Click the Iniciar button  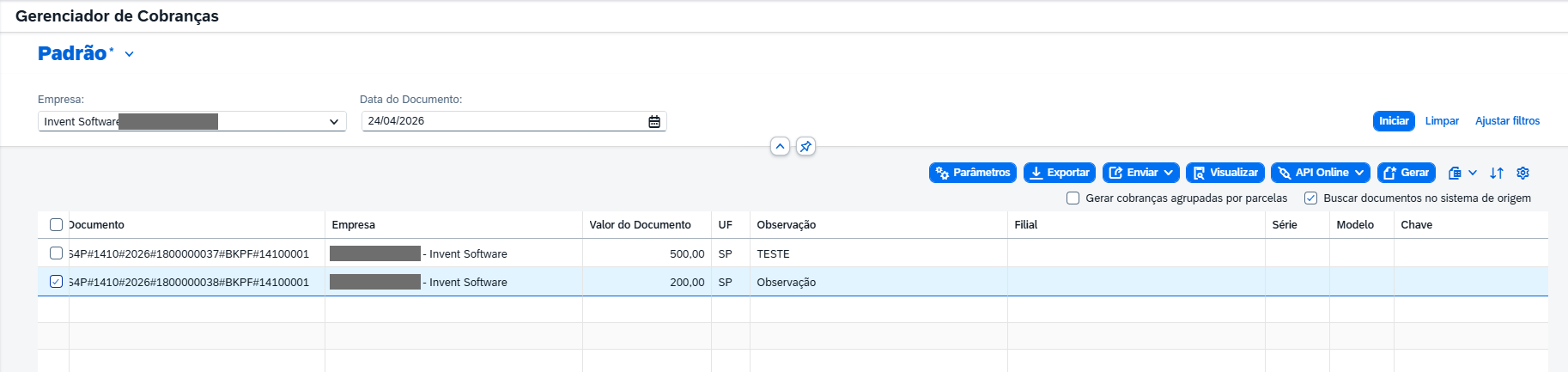coord(1394,121)
